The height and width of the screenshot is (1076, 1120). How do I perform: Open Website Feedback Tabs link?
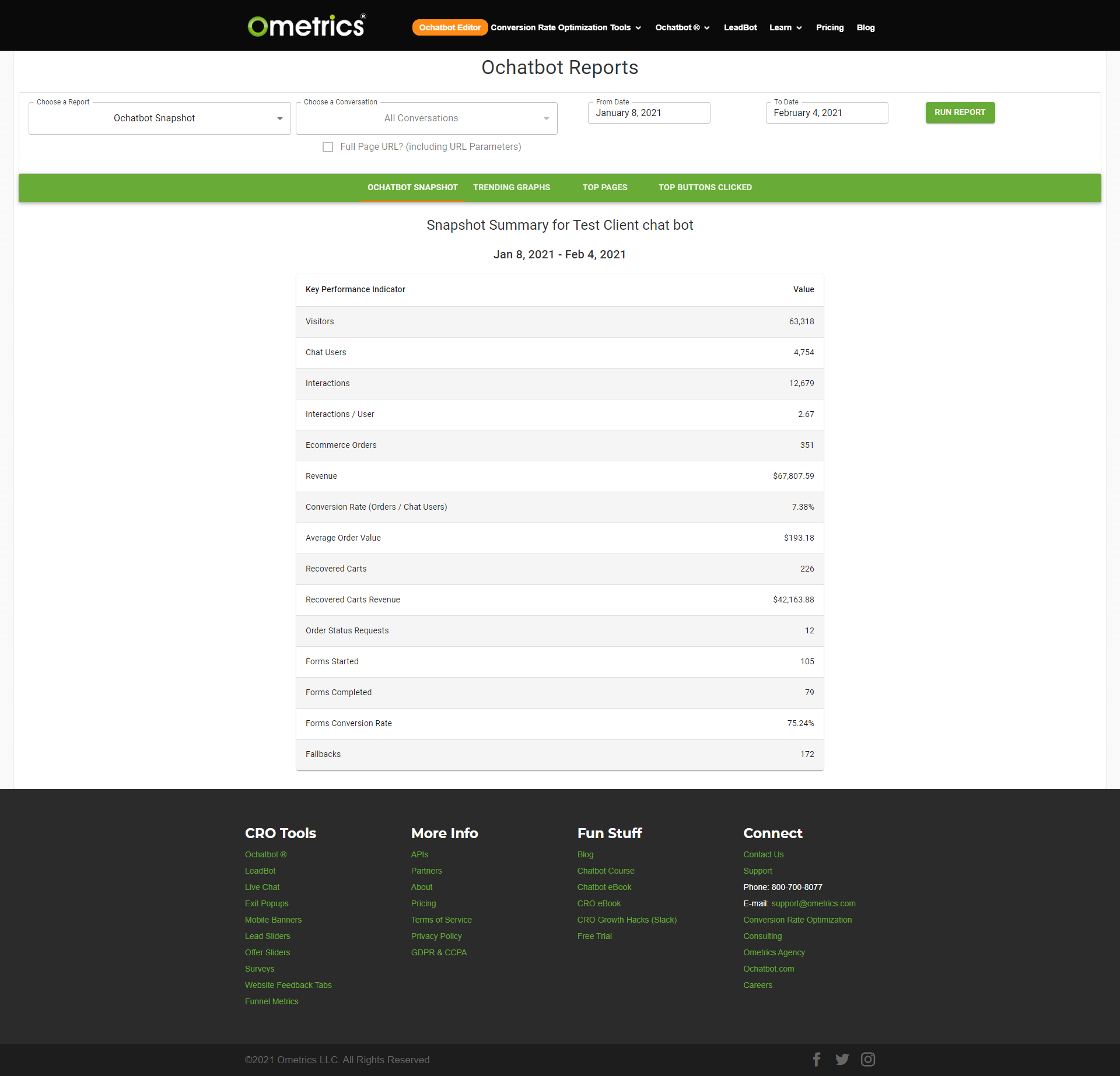point(288,985)
